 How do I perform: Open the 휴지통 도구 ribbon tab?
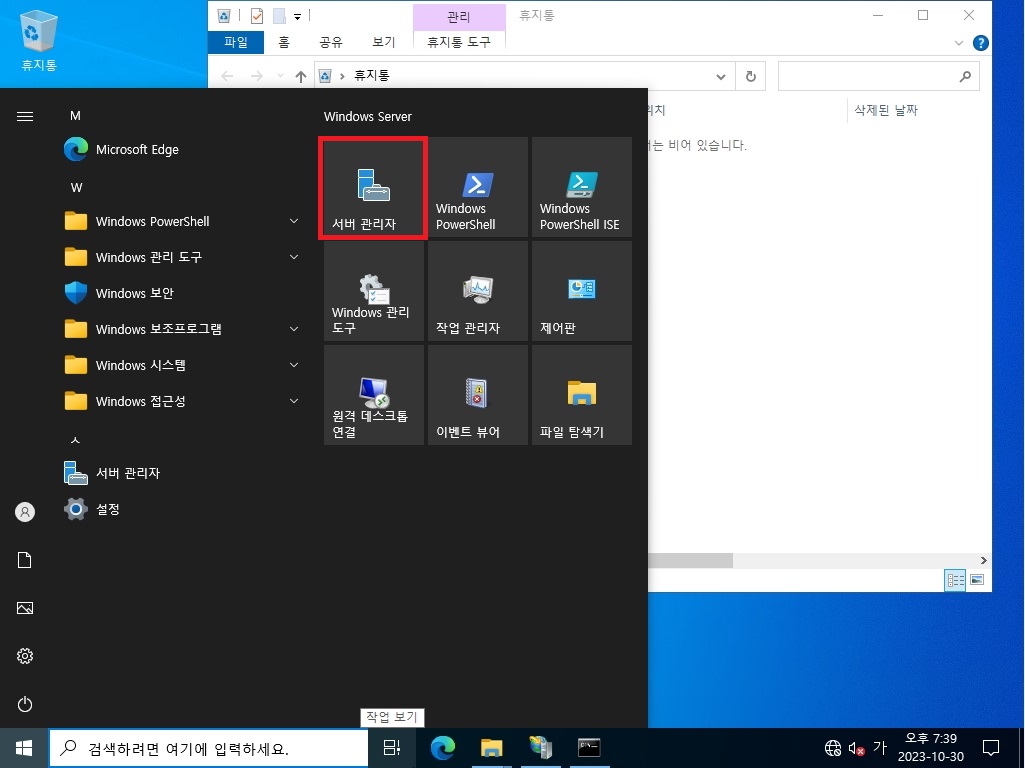[x=459, y=42]
